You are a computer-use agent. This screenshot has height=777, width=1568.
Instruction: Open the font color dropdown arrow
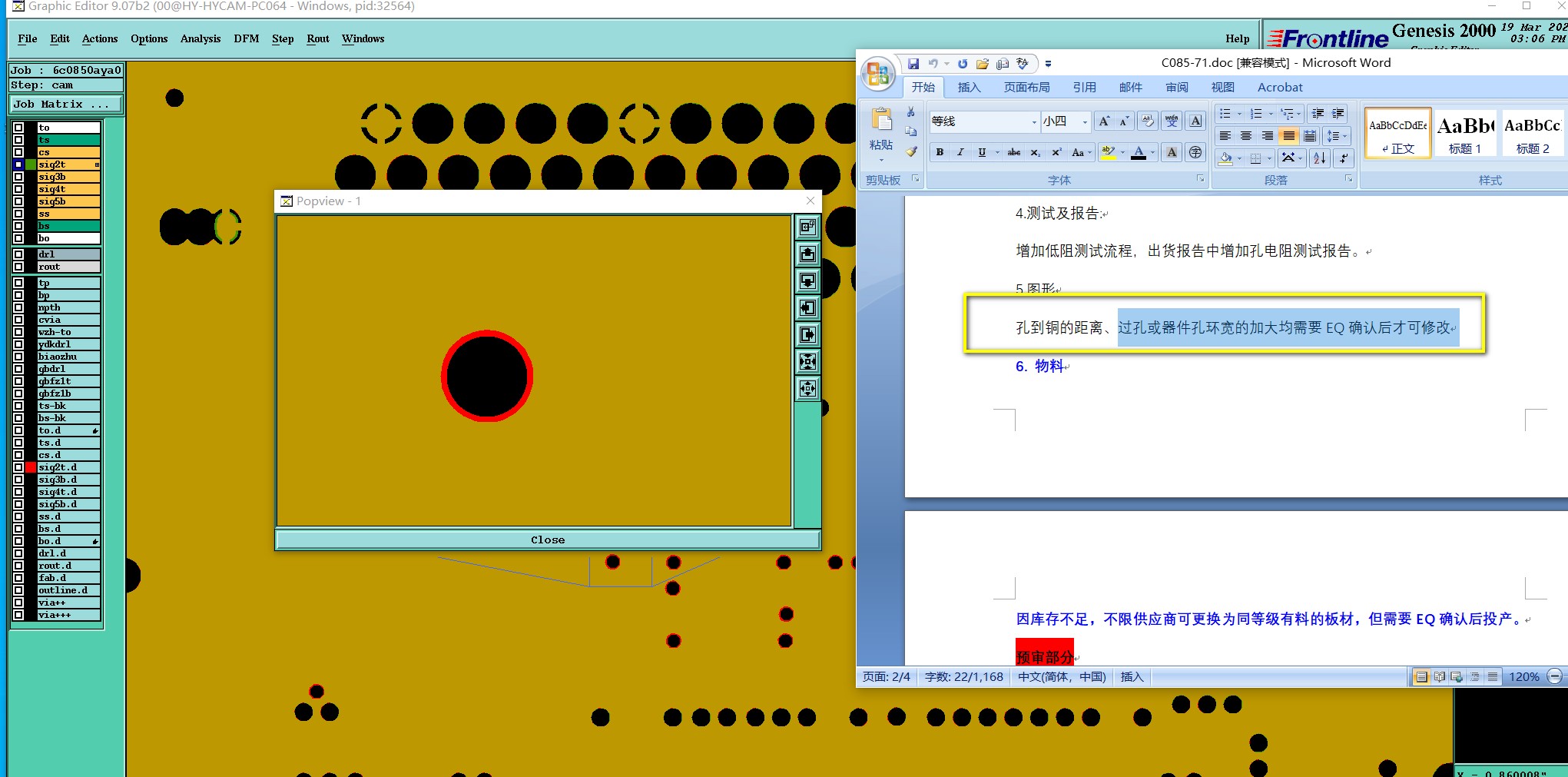click(1152, 152)
